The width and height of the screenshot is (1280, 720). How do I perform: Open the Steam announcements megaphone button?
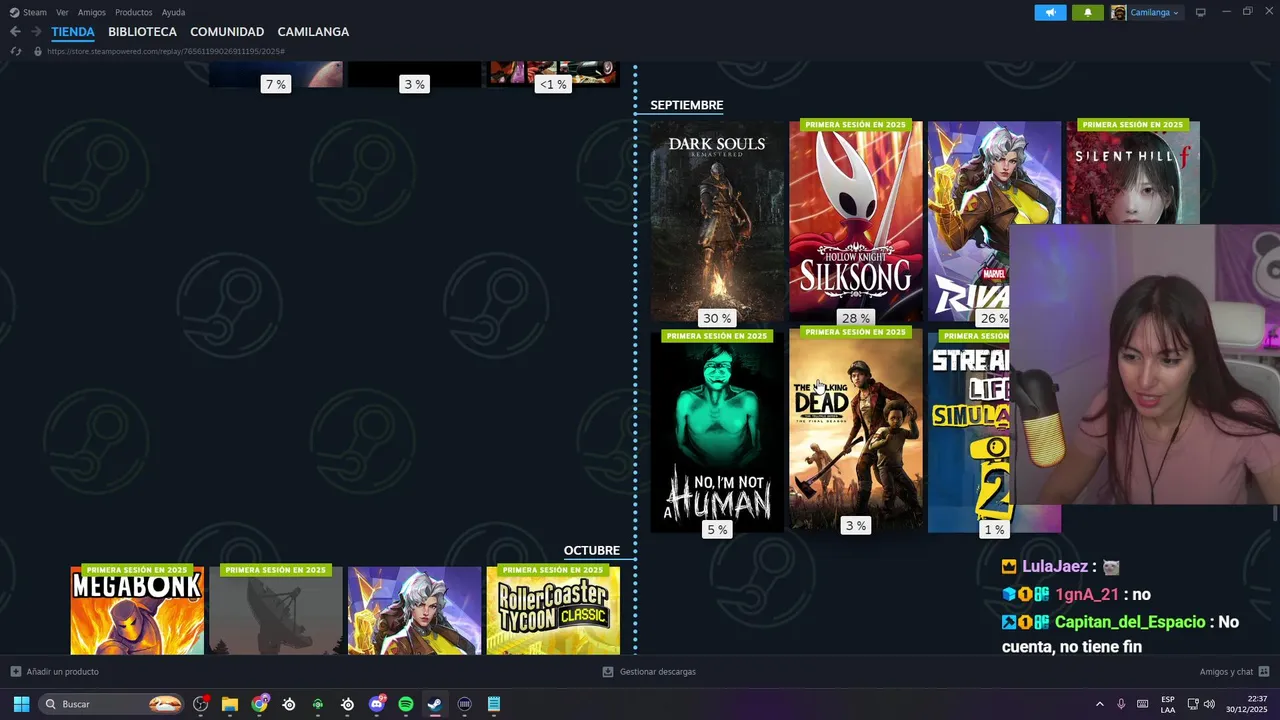coord(1050,12)
